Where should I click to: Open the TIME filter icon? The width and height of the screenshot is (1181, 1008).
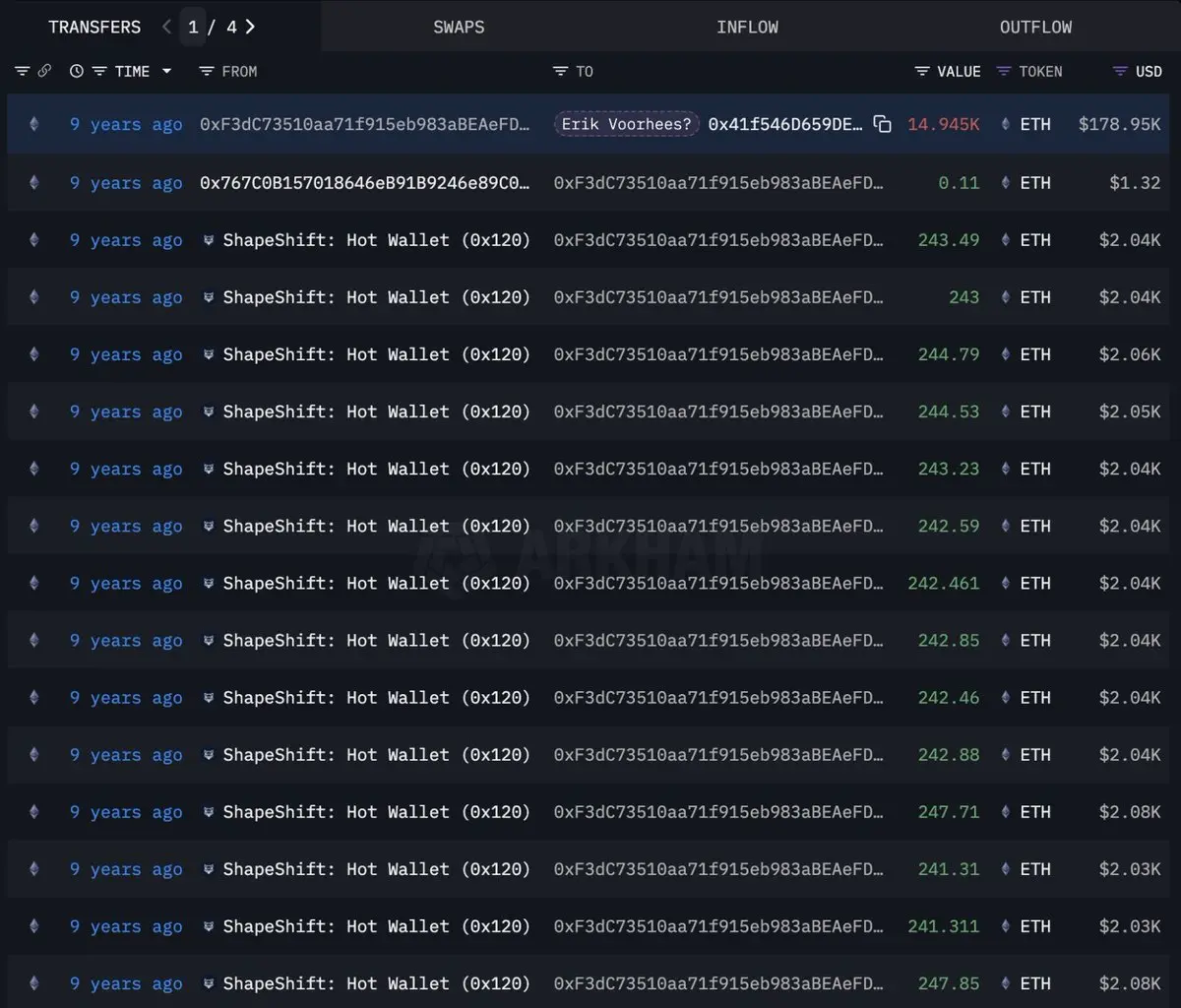coord(99,71)
